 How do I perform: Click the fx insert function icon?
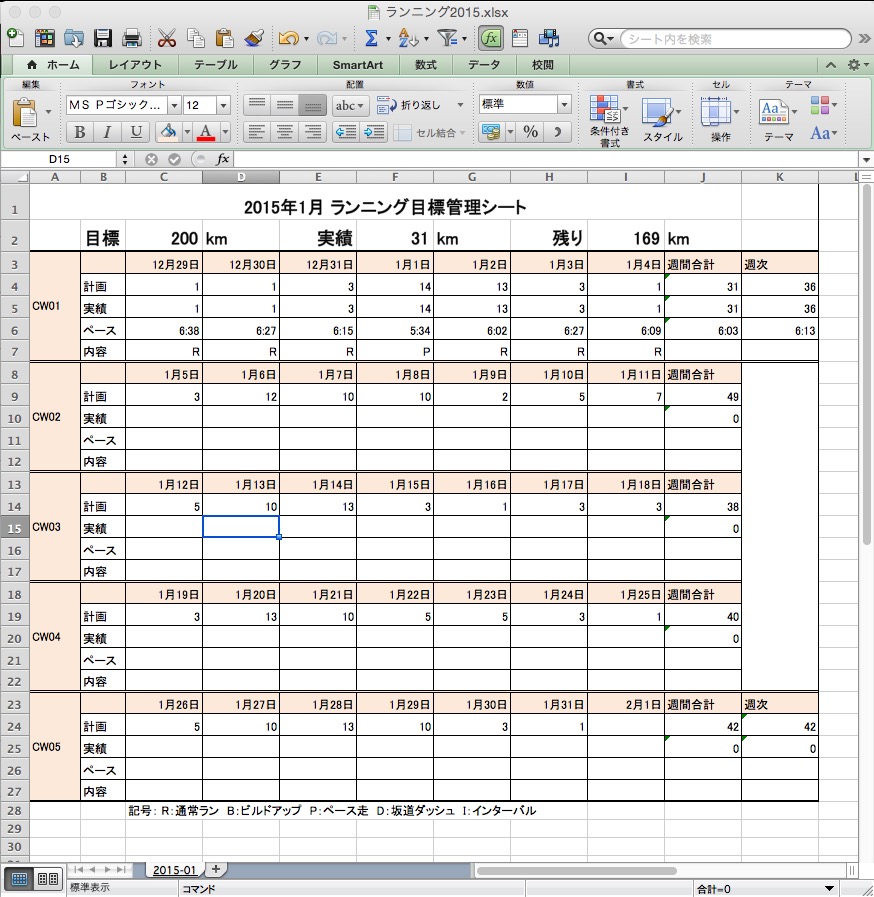[x=223, y=159]
